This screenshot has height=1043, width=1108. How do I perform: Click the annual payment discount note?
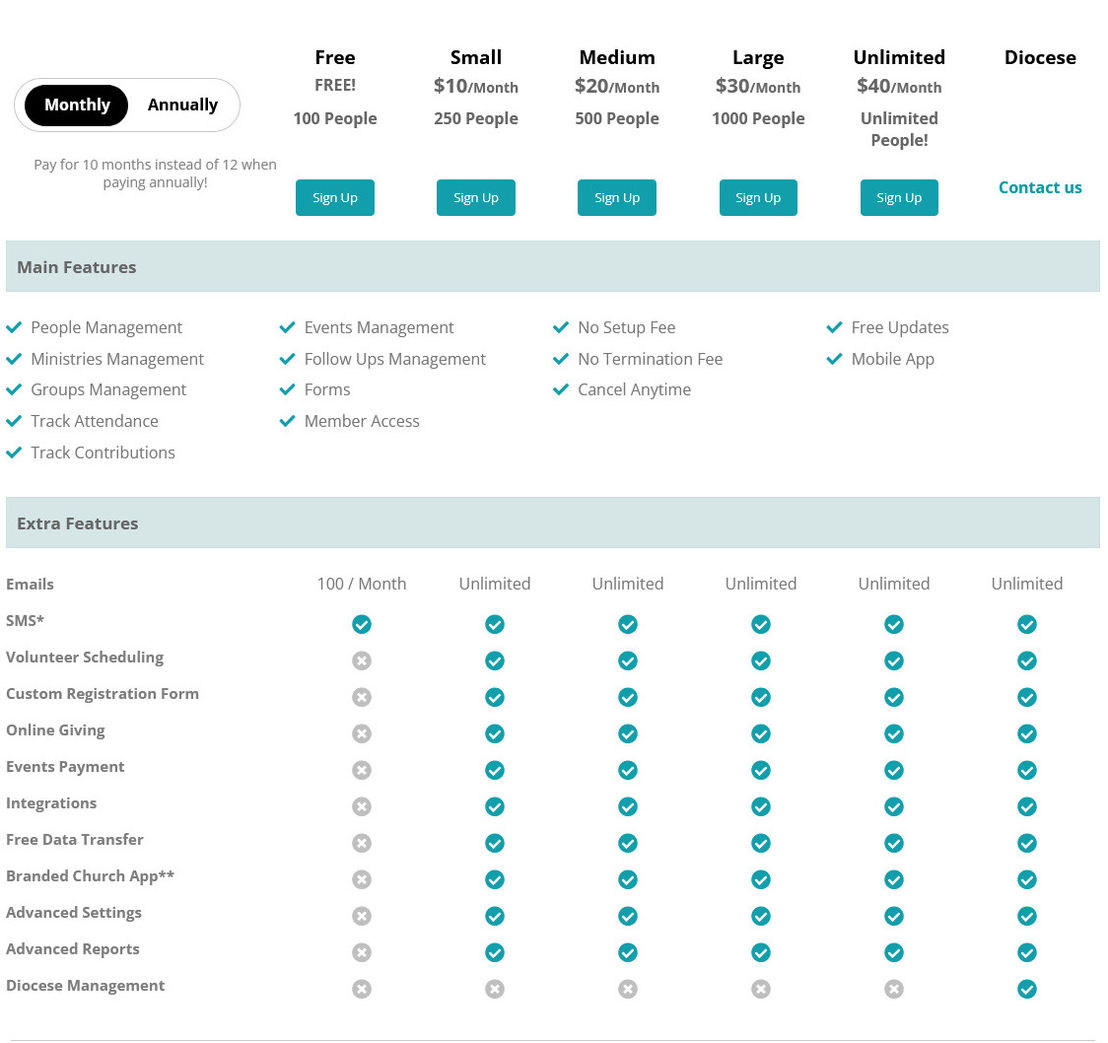pyautogui.click(x=155, y=173)
